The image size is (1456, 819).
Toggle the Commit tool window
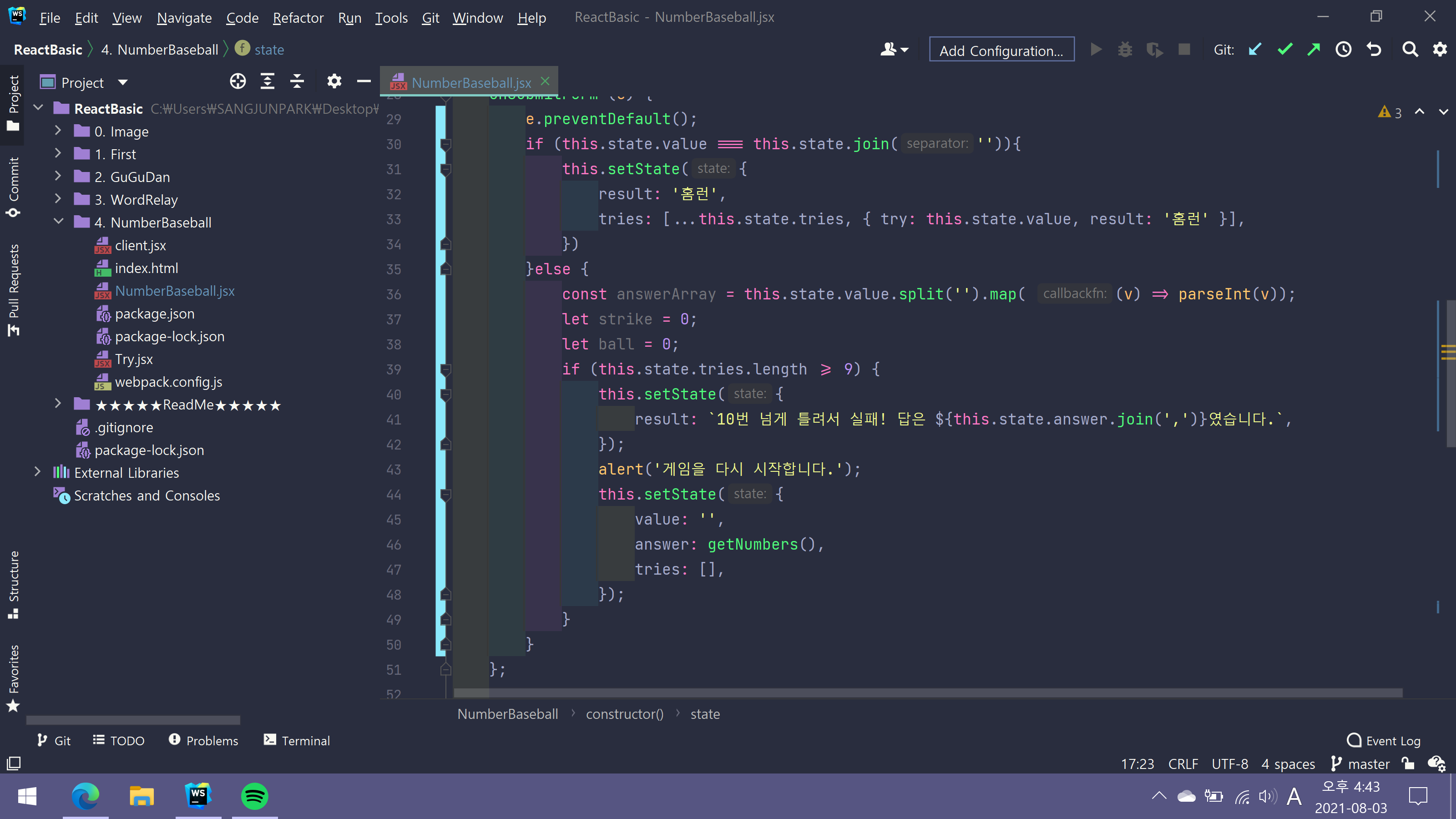(14, 187)
